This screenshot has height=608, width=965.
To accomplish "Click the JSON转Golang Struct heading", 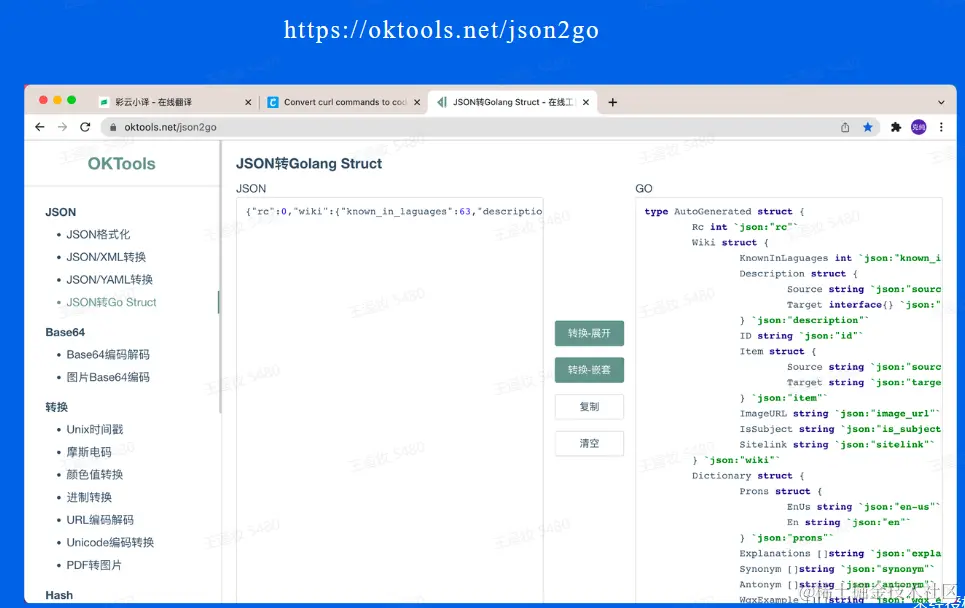I will [x=309, y=164].
